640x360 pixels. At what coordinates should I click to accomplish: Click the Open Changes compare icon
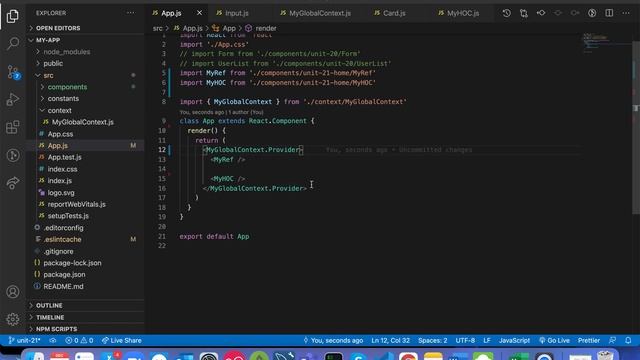coord(524,13)
